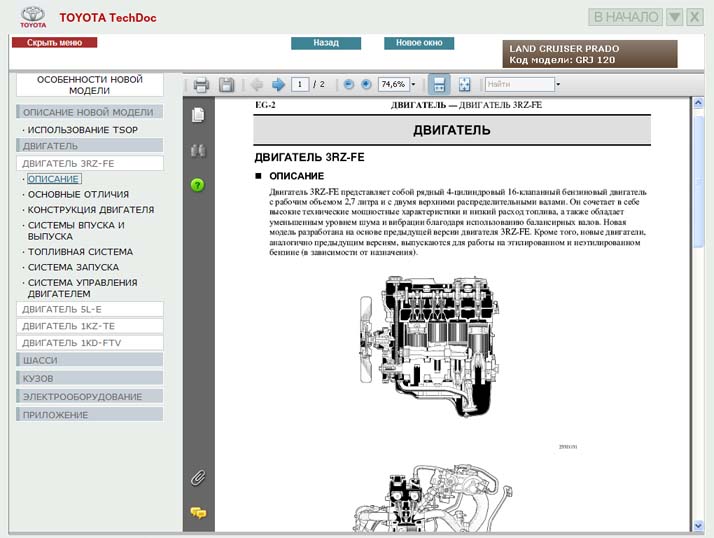
Task: Click the Назад button
Action: coord(326,43)
